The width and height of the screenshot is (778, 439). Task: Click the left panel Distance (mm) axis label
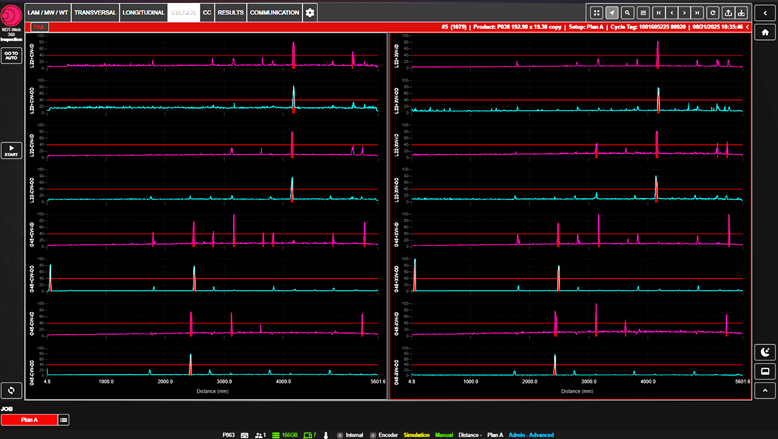click(212, 391)
